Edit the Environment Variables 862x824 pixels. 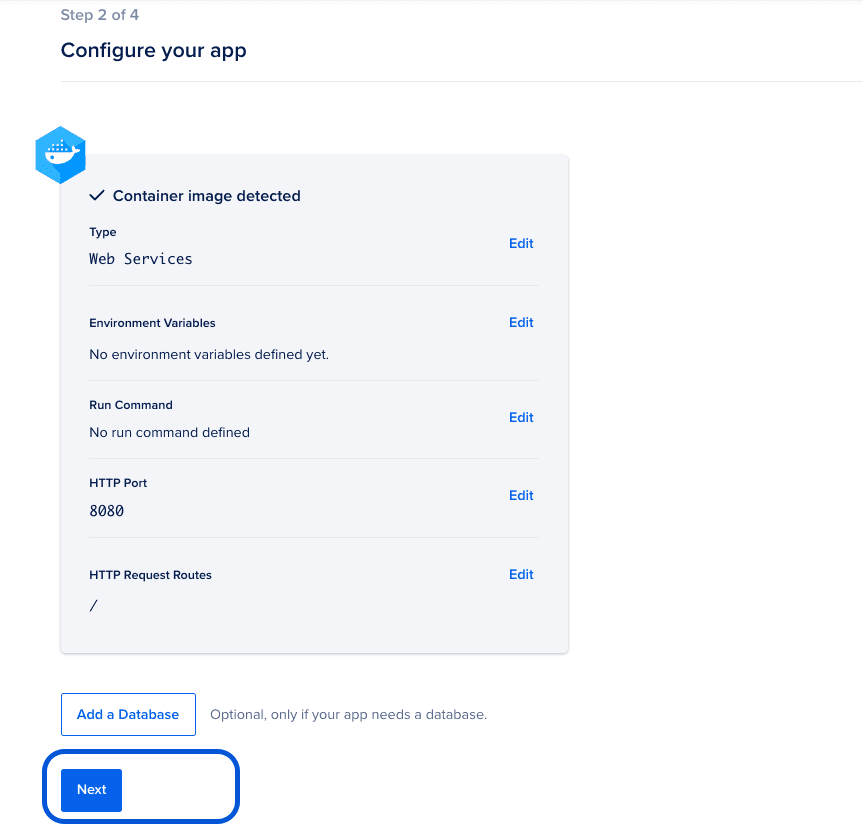coord(521,322)
